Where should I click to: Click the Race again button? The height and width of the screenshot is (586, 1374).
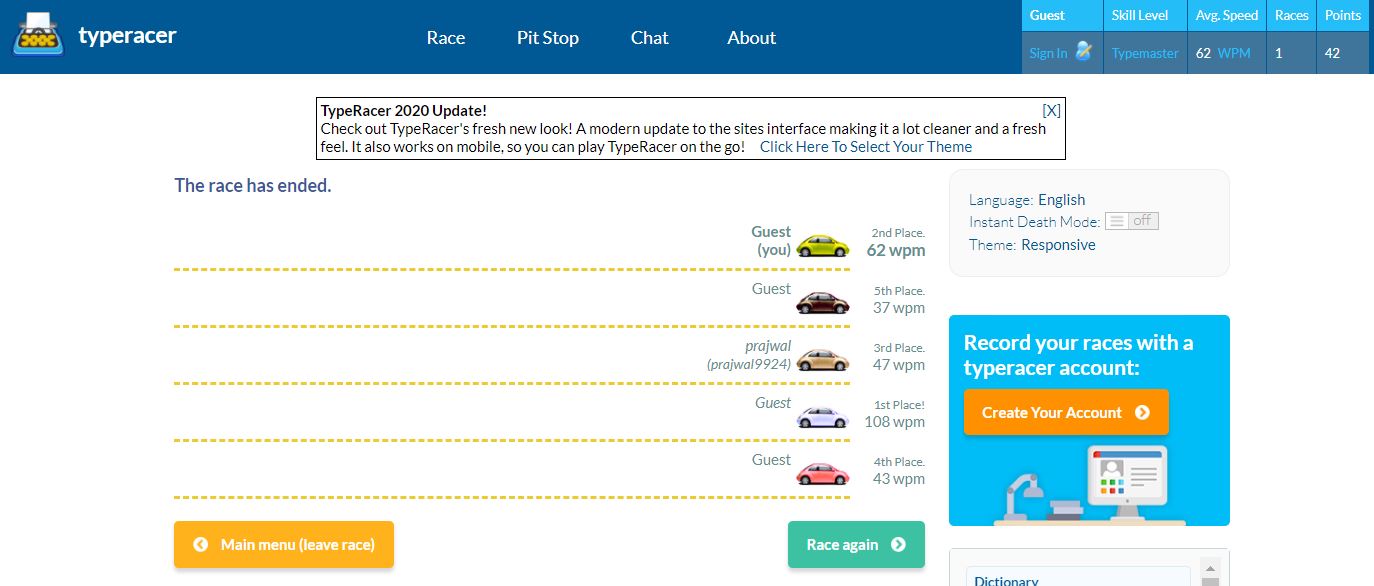click(x=856, y=544)
